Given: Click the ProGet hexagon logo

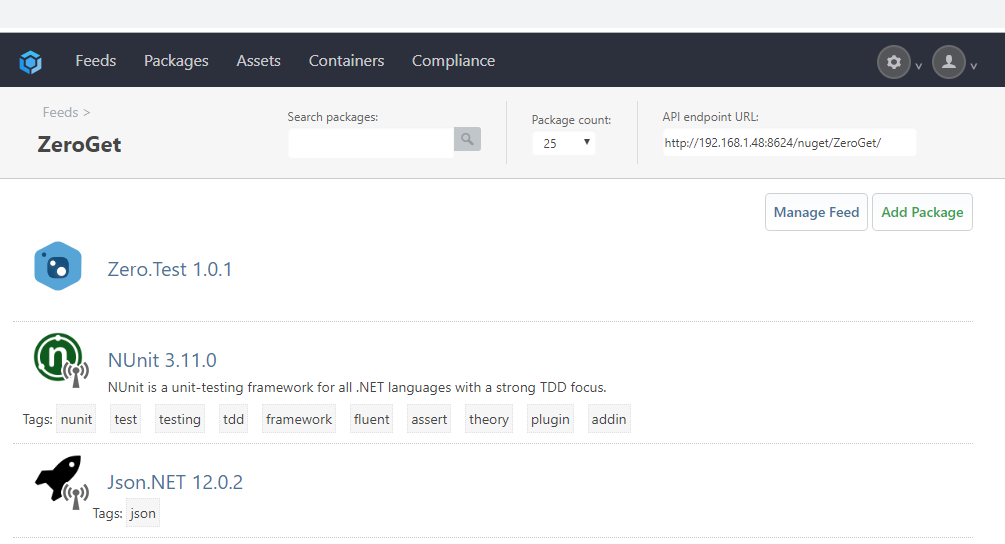Looking at the screenshot, I should pos(30,62).
